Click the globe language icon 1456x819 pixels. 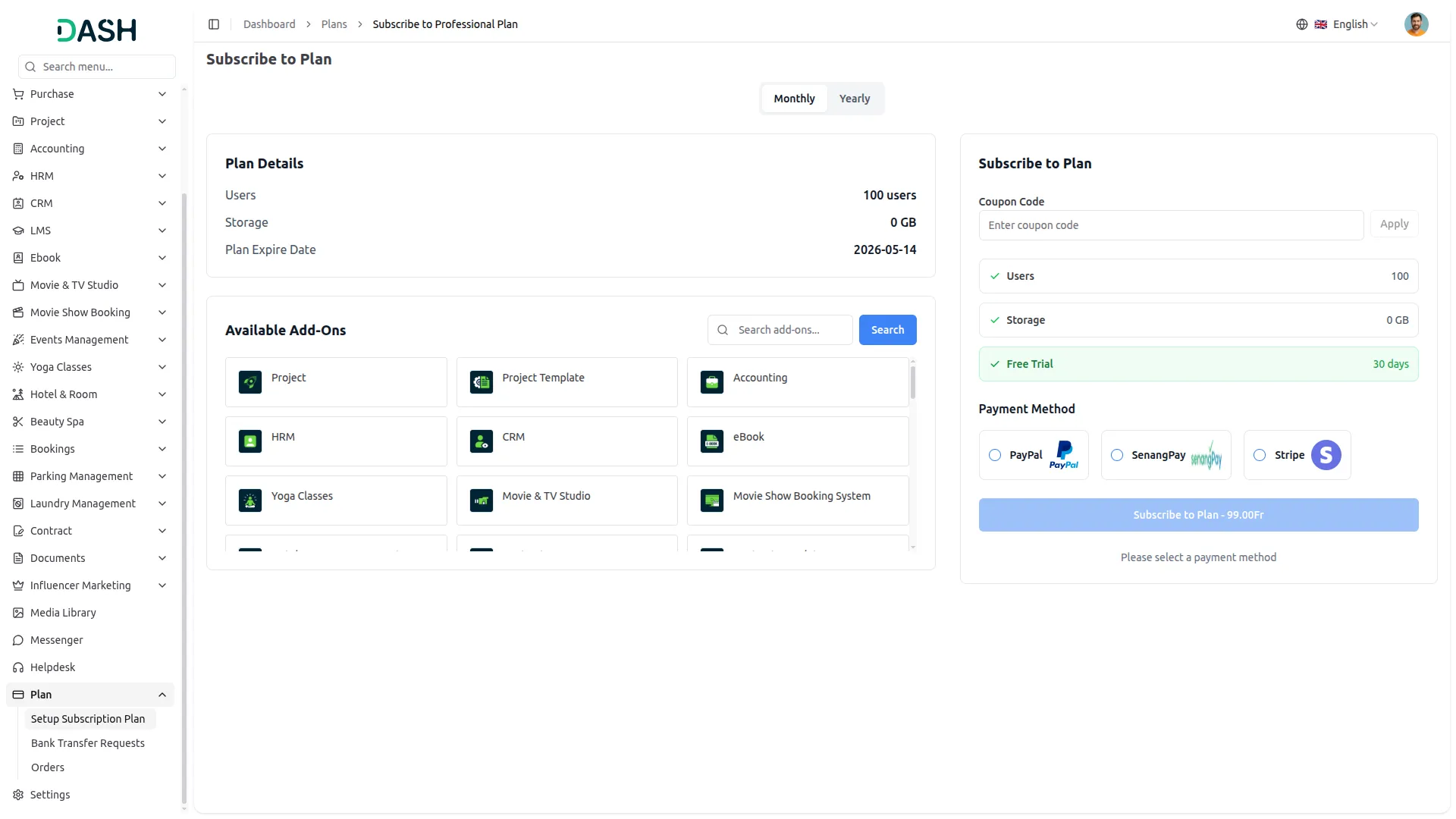(1302, 24)
